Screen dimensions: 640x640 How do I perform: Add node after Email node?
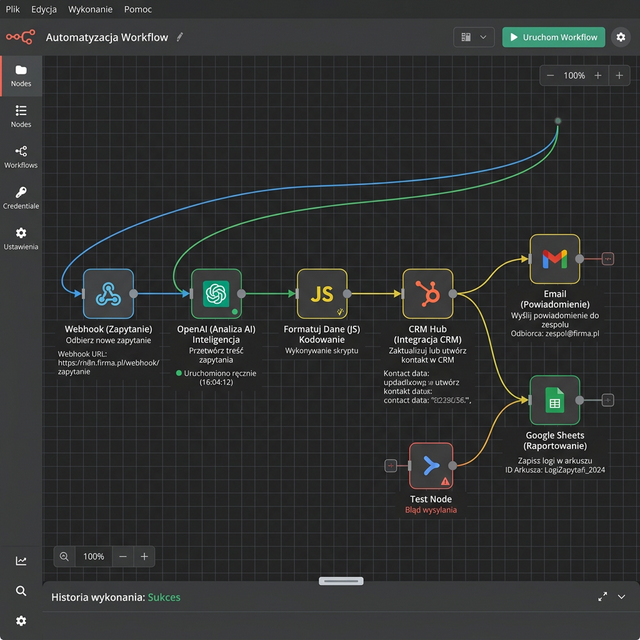pyautogui.click(x=608, y=259)
